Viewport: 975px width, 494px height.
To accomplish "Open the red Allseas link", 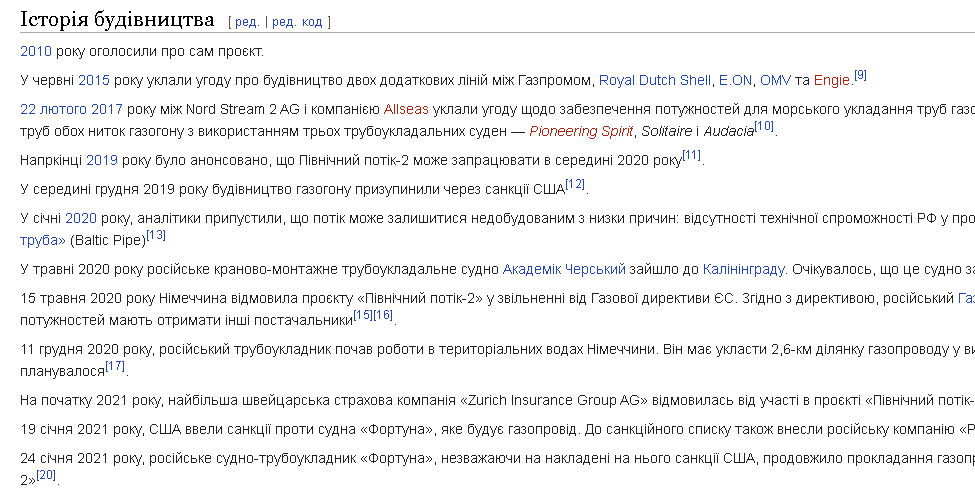I will (406, 110).
